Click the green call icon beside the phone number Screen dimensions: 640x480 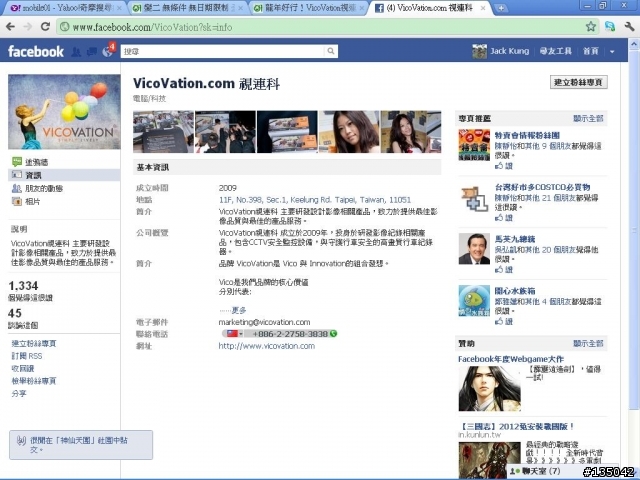[x=333, y=334]
